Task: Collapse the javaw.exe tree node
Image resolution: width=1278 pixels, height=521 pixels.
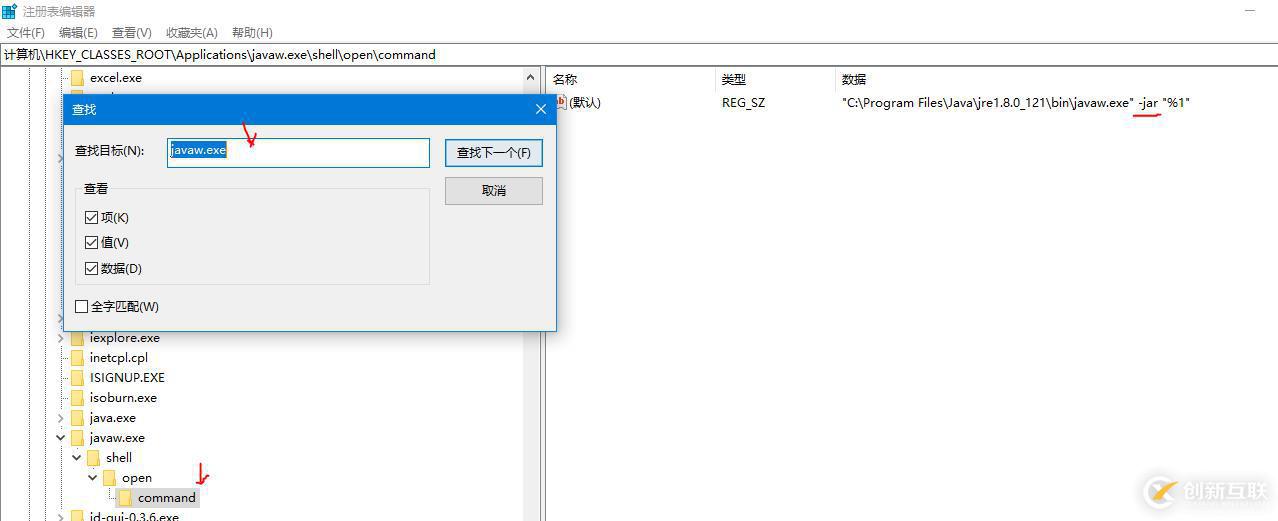Action: coord(61,438)
